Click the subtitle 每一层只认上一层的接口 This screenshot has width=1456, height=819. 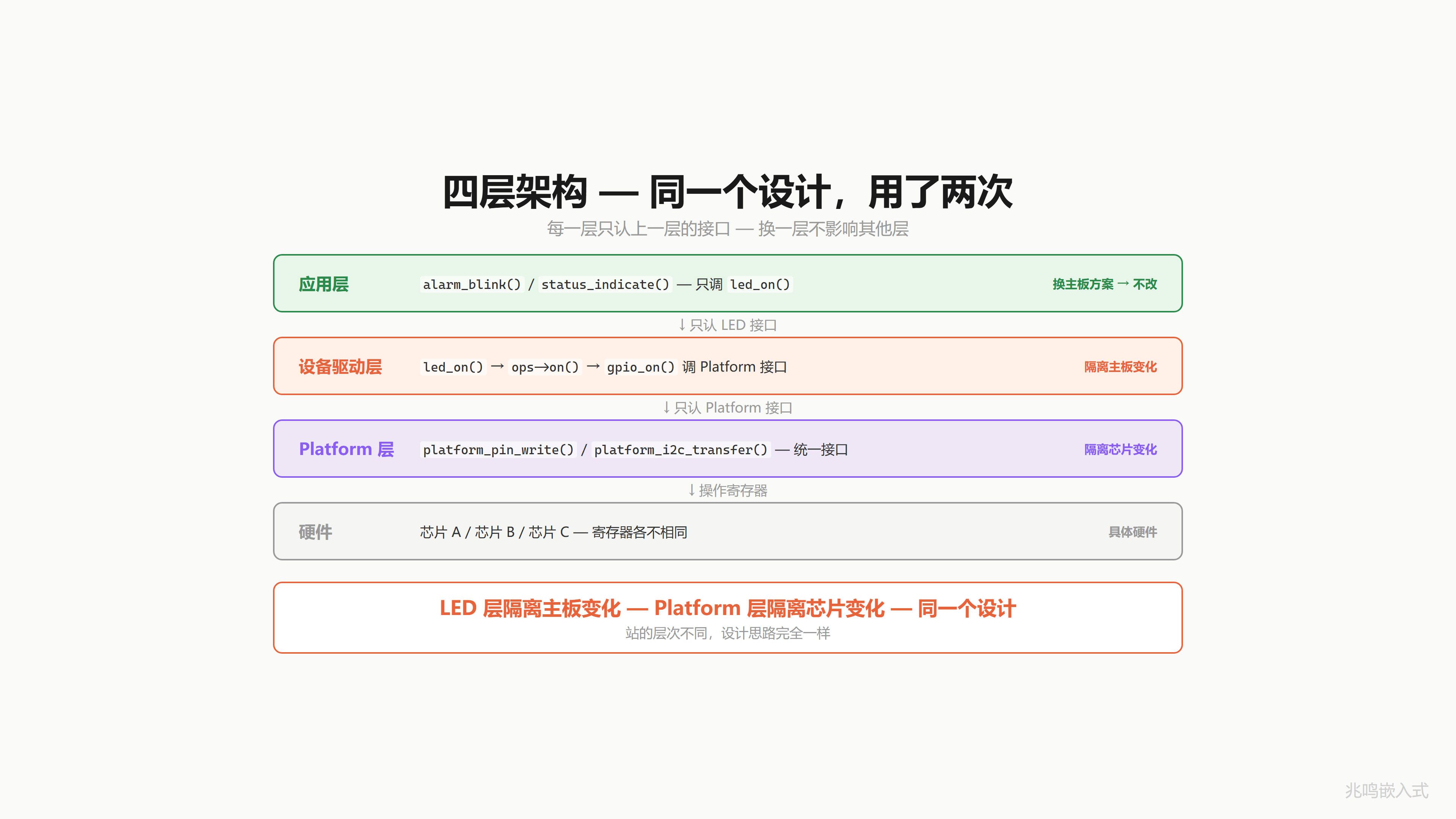639,229
